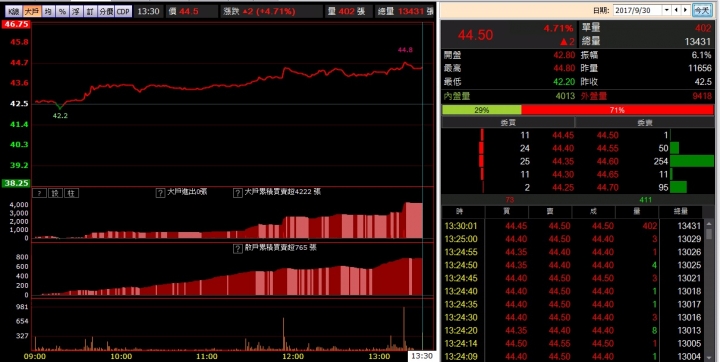720x362 pixels.
Task: Select the 13:30:01 trade row
Action: (573, 226)
